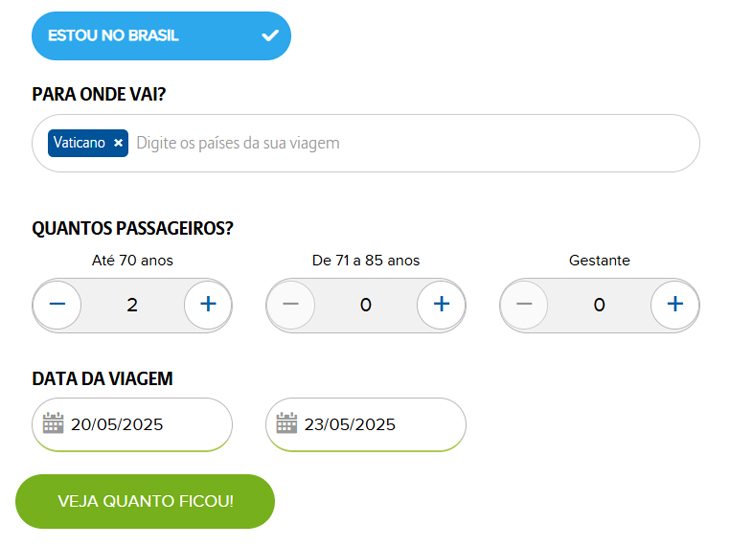The image size is (730, 547).
Task: Select the 23/05/2025 end date field
Action: (x=365, y=424)
